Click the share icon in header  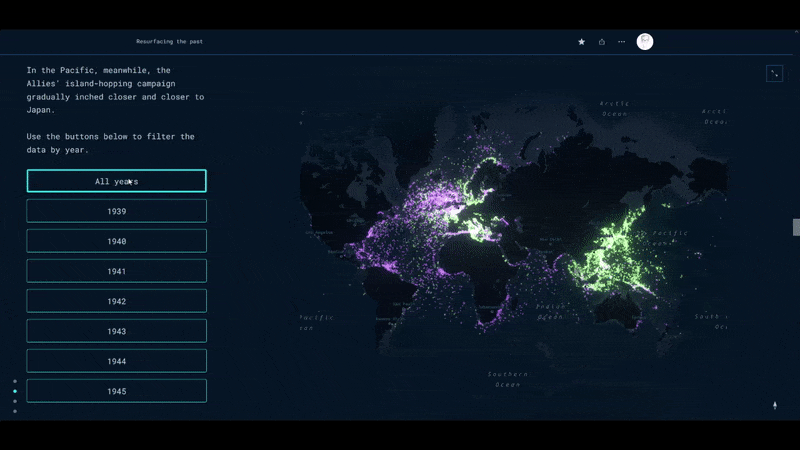click(x=602, y=42)
